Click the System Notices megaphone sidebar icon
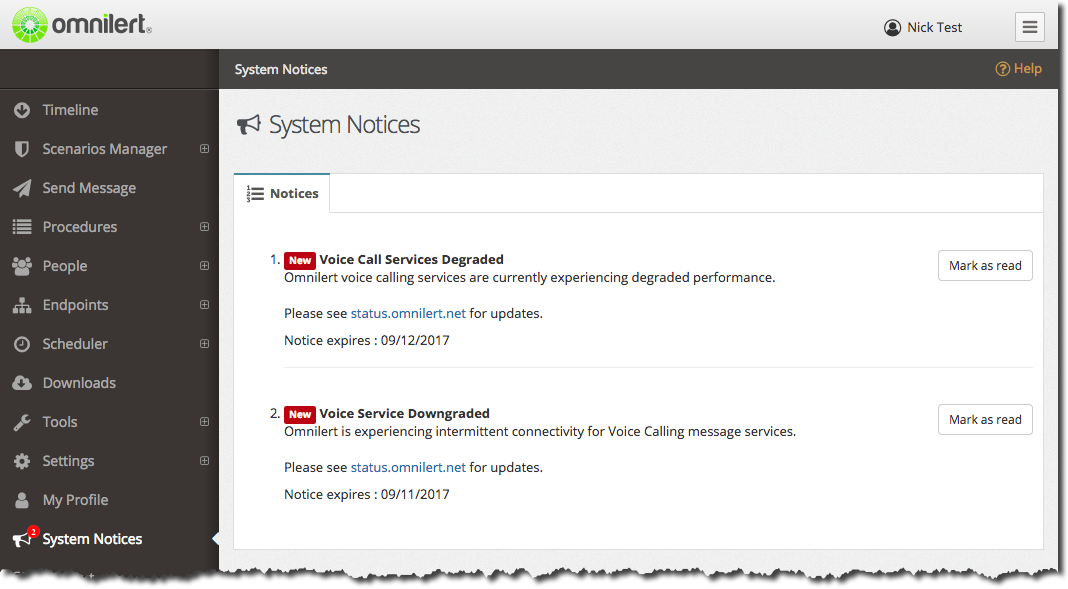 click(x=22, y=540)
